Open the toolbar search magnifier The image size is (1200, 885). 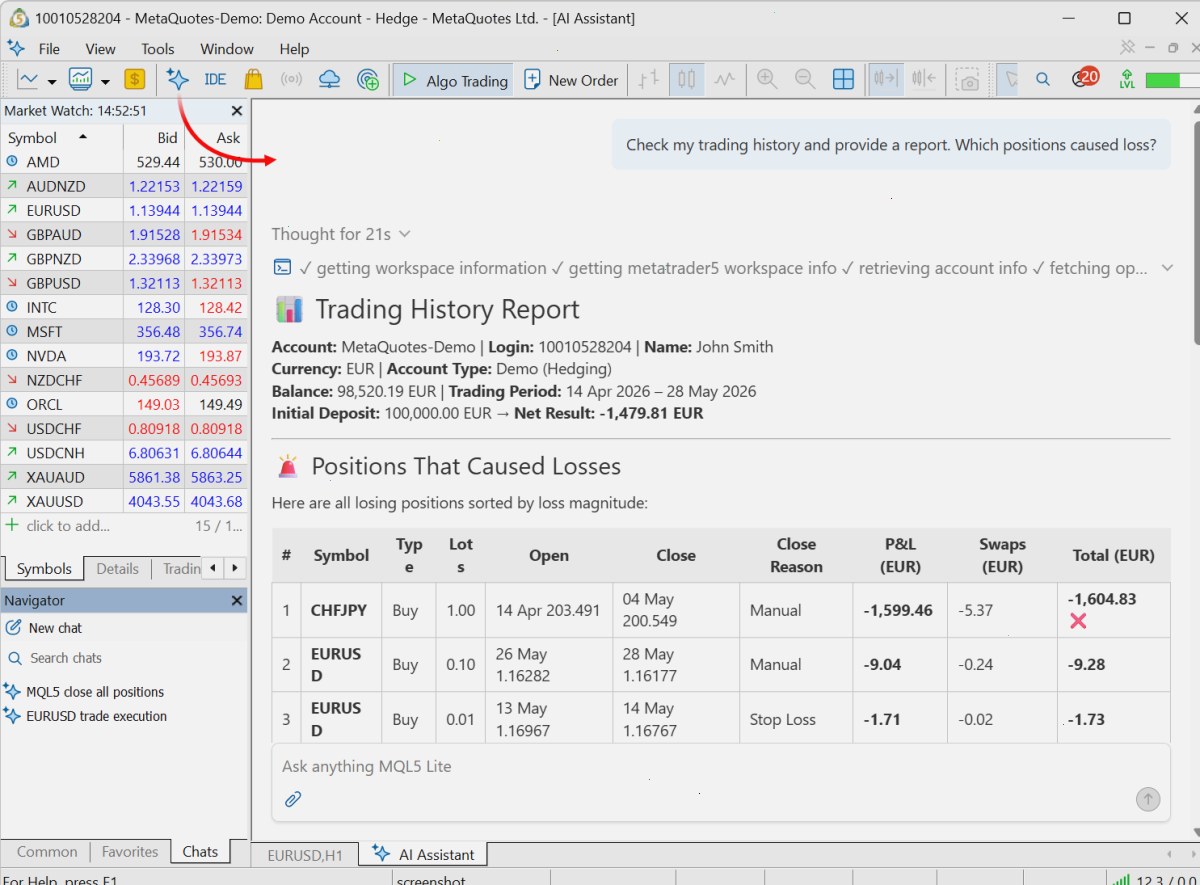[1043, 80]
